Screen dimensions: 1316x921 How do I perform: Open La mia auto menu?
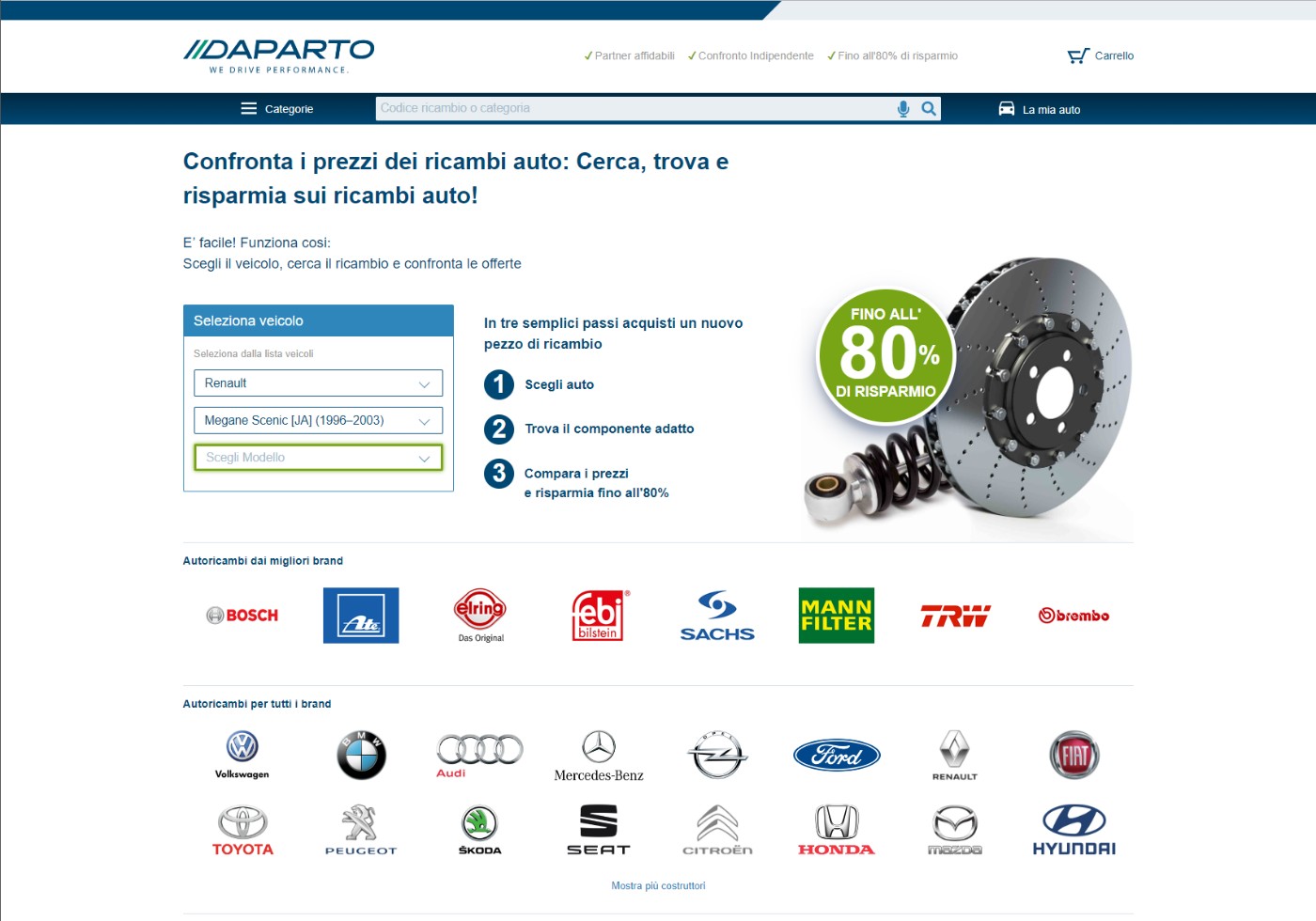1040,109
